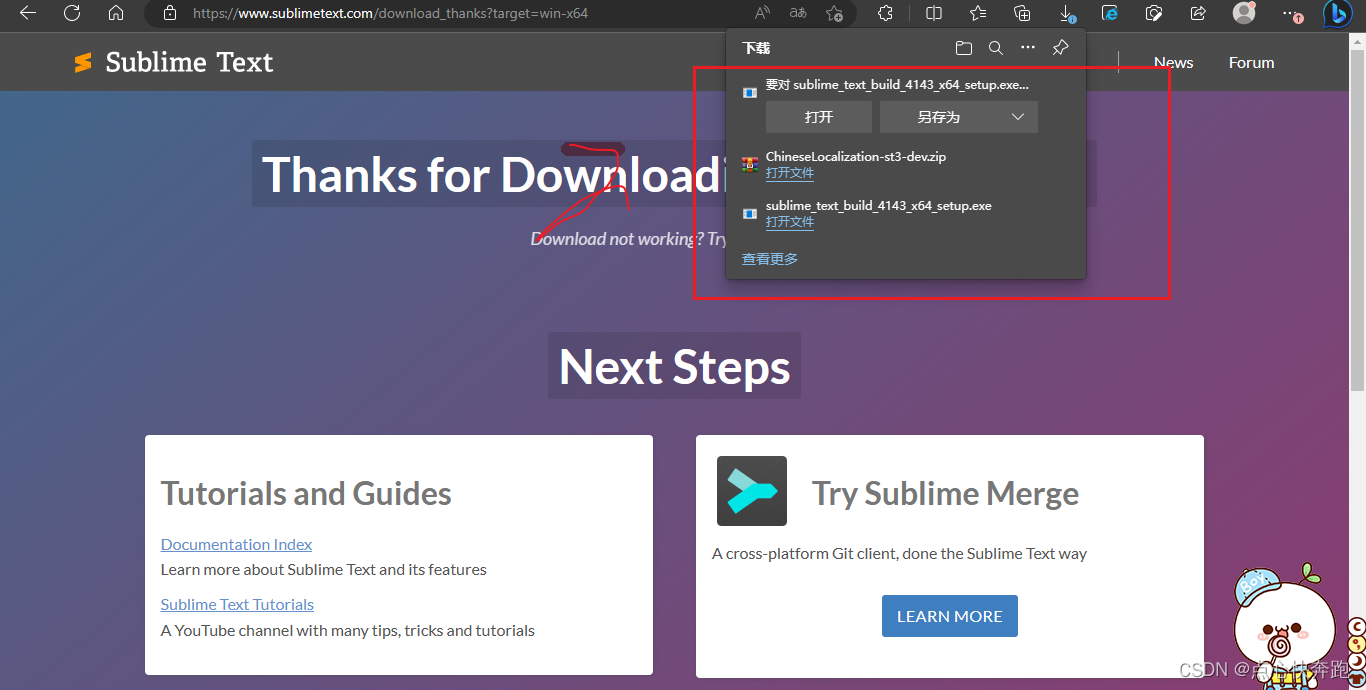The image size is (1366, 690).
Task: Expand the 另存为 dropdown arrow
Action: point(1018,117)
